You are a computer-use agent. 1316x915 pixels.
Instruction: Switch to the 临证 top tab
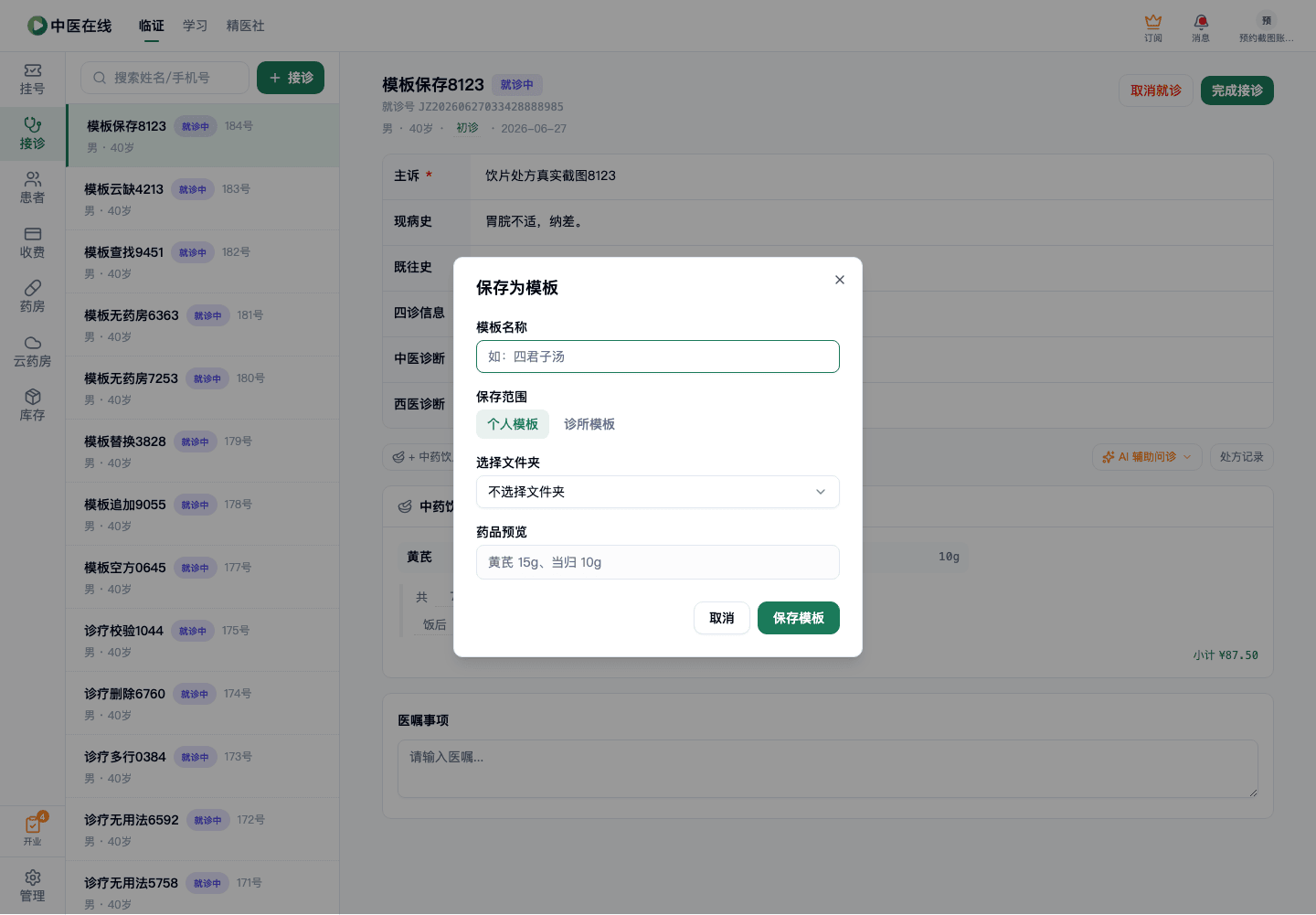(152, 26)
